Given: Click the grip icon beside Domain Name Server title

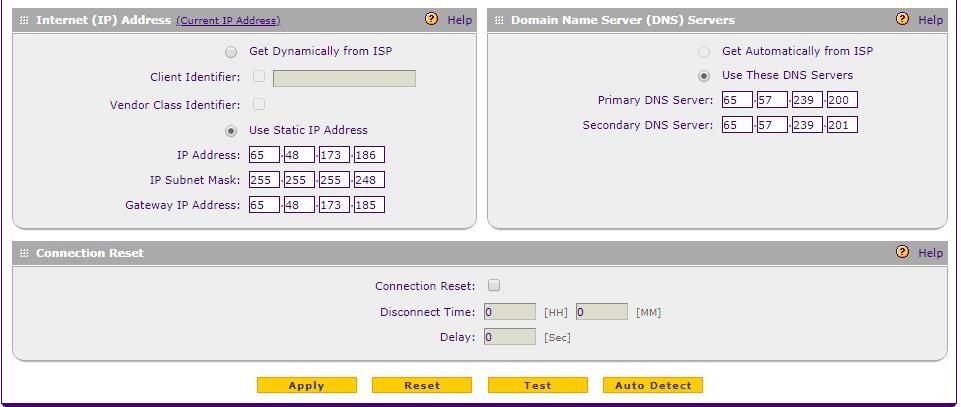Looking at the screenshot, I should click(x=500, y=20).
